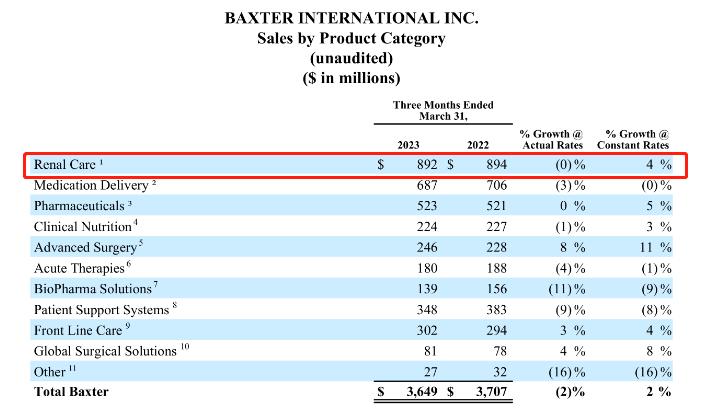Click Medication Delivery 2022 value '706'
The height and width of the screenshot is (416, 716).
coord(496,185)
